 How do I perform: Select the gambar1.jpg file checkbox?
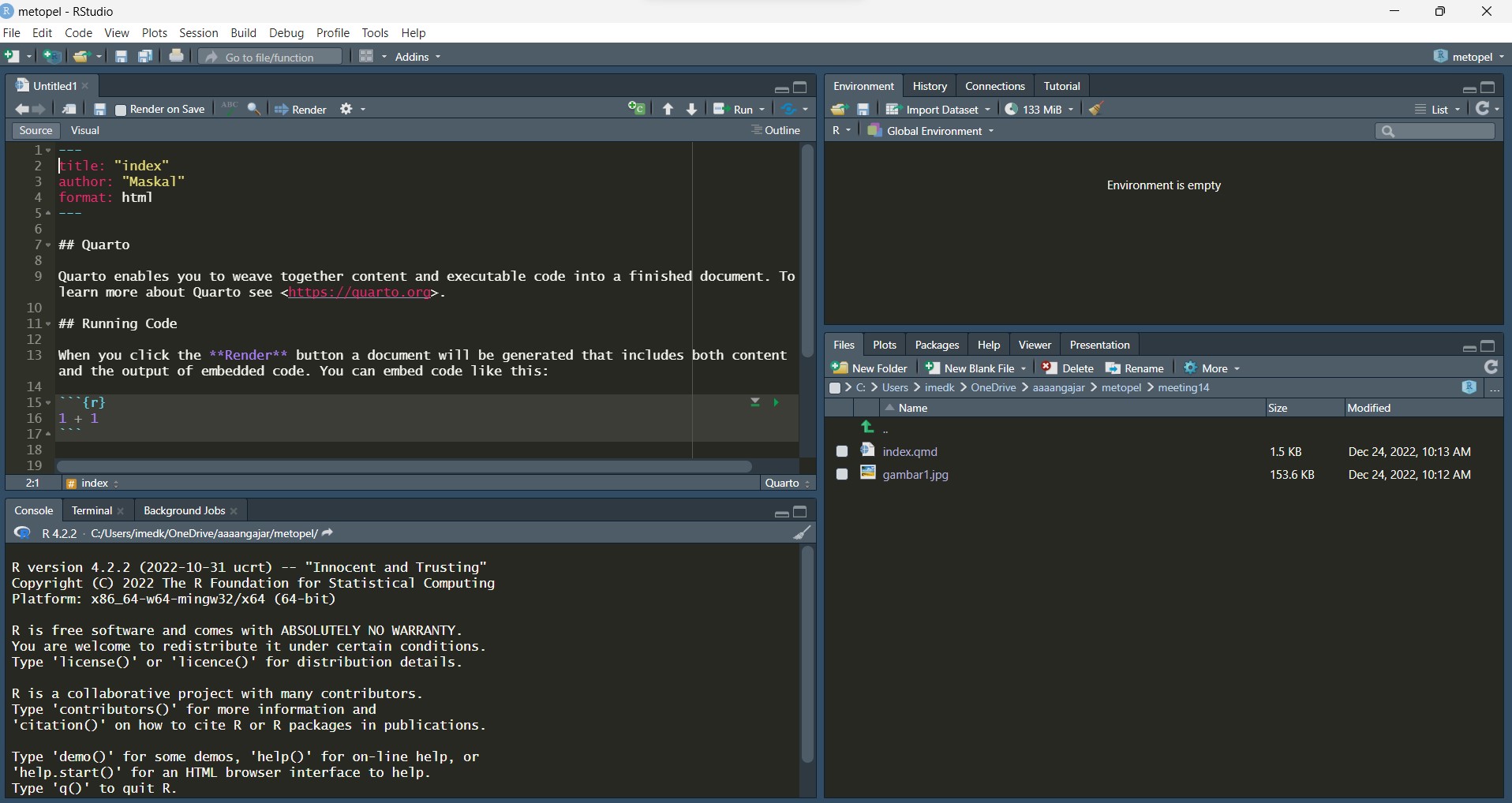click(x=842, y=474)
